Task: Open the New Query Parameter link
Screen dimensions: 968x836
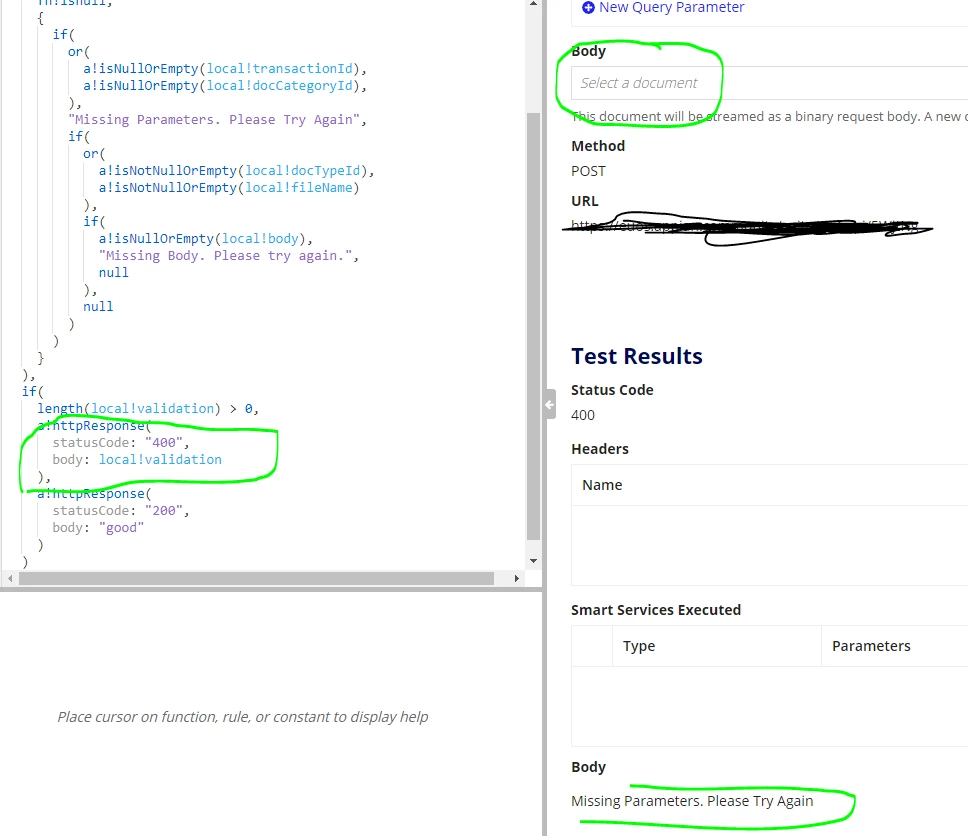Action: pos(671,7)
